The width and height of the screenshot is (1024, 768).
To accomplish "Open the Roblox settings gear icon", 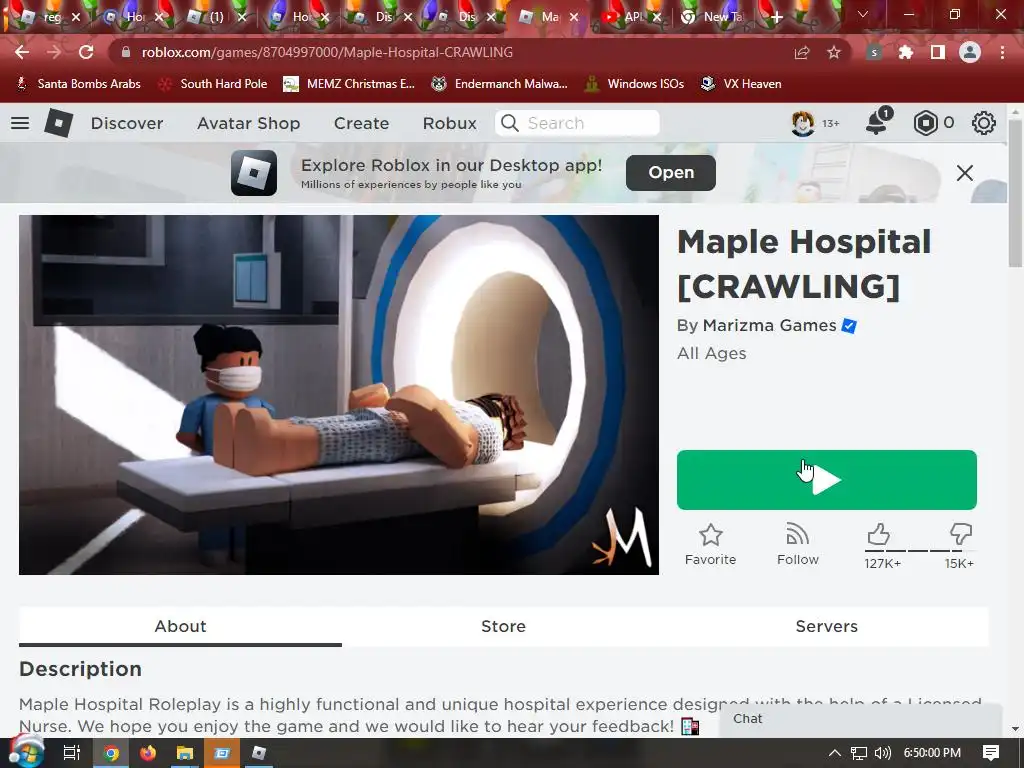I will (984, 123).
